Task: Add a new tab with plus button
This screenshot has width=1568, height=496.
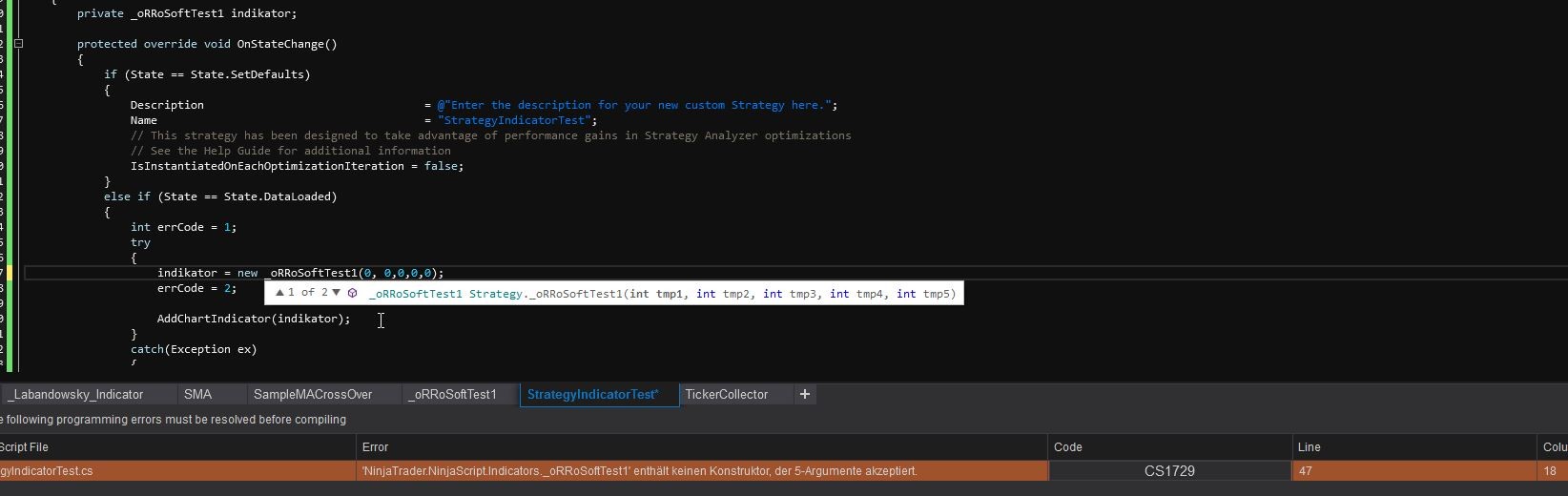Action: point(805,394)
